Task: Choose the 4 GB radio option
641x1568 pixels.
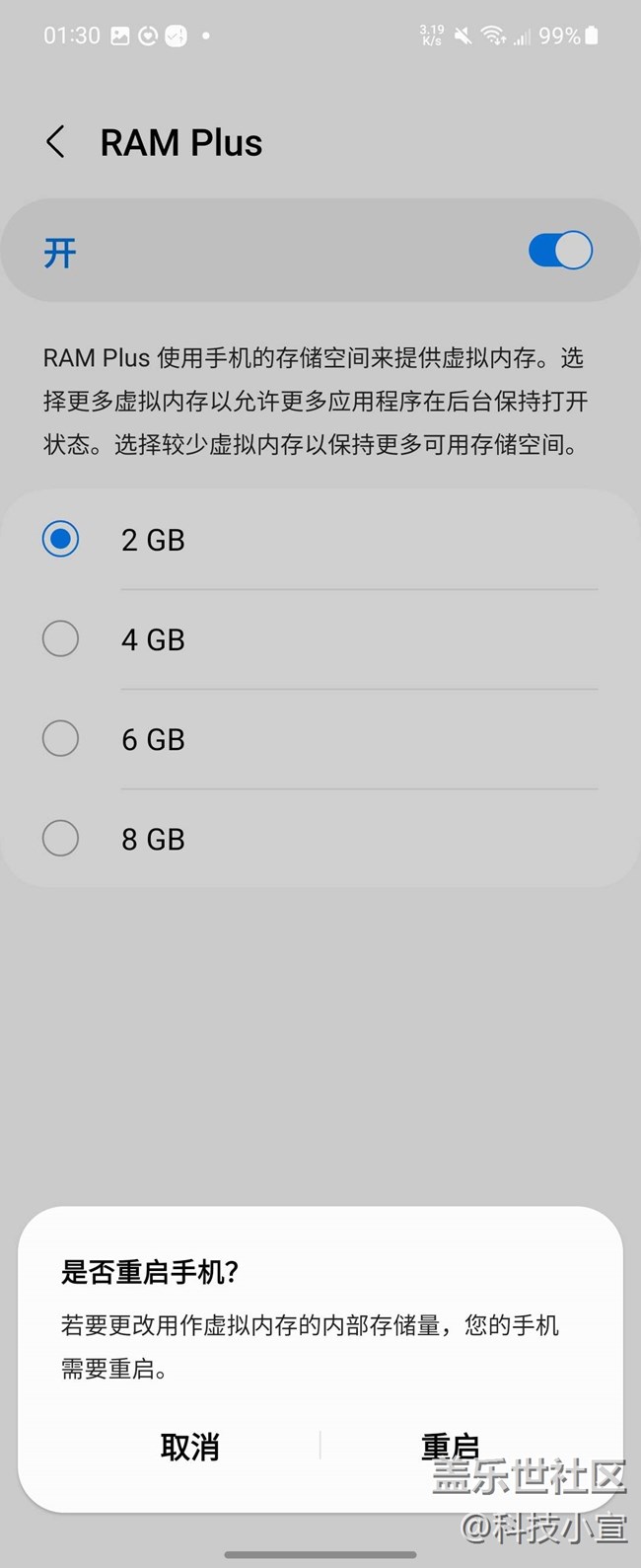Action: click(x=61, y=639)
